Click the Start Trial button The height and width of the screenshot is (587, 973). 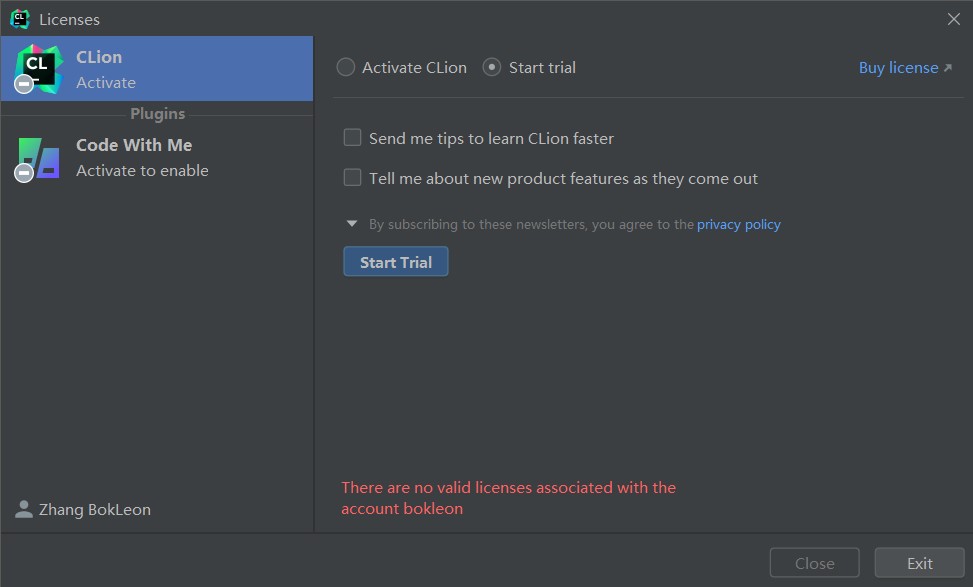(x=396, y=262)
